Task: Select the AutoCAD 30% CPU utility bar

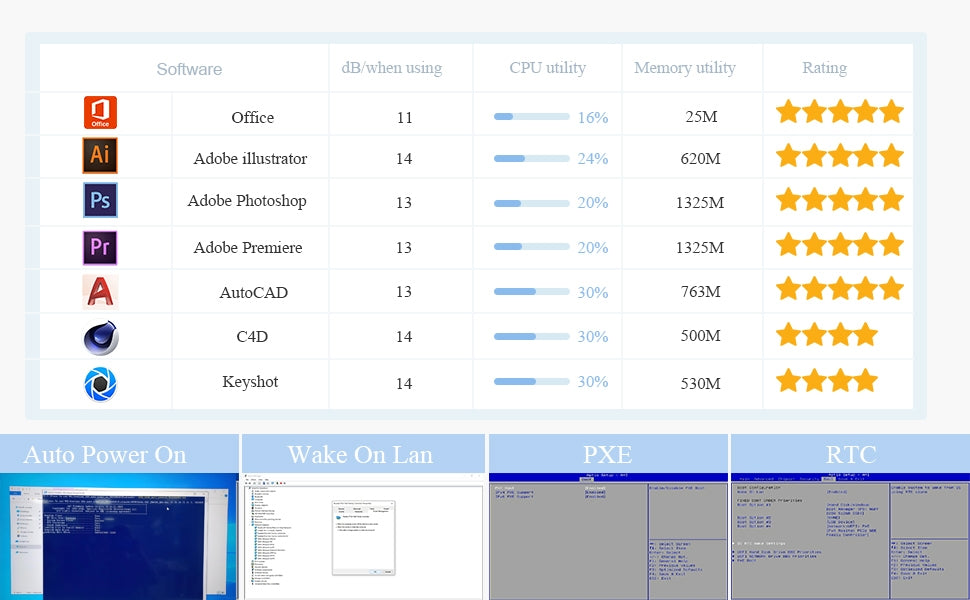Action: (x=531, y=292)
